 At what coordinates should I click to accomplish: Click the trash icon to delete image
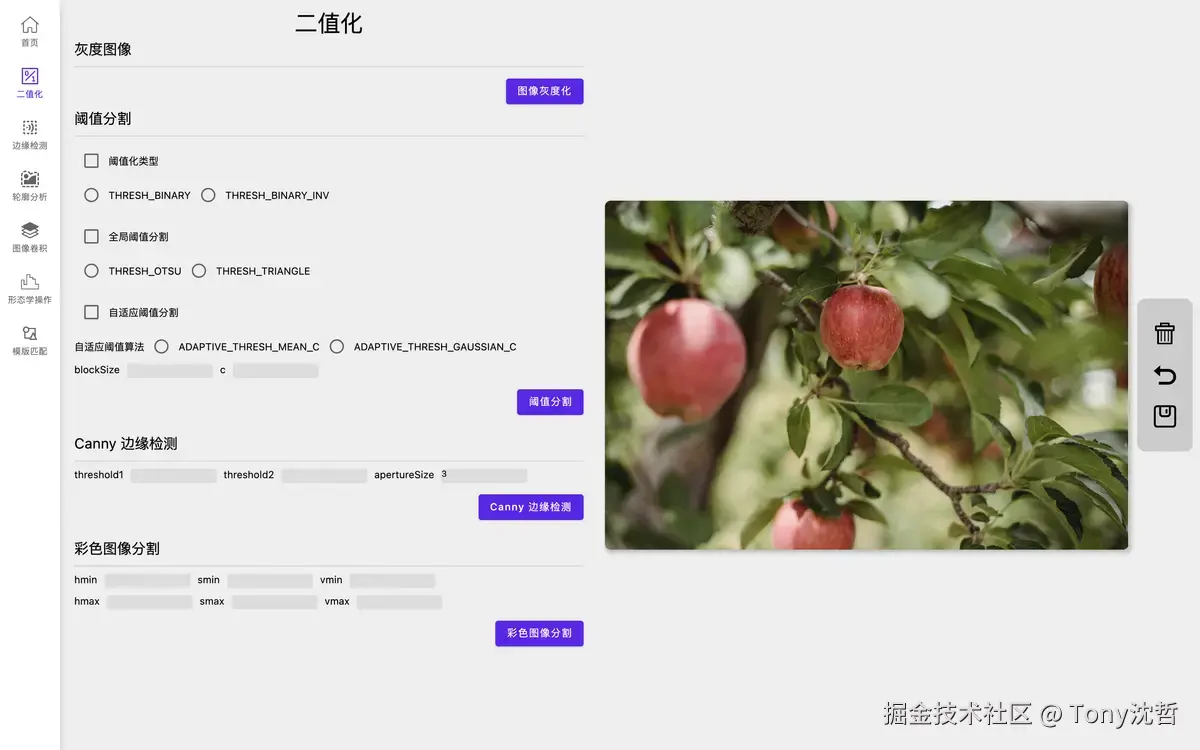tap(1164, 333)
